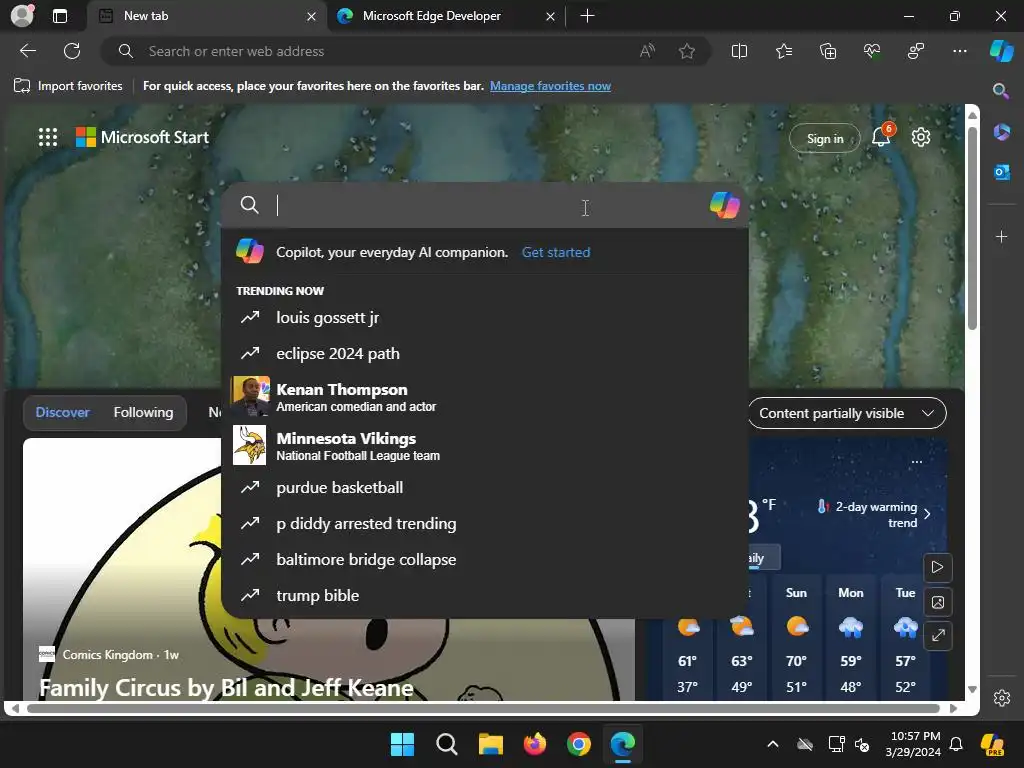Image resolution: width=1024 pixels, height=768 pixels.
Task: Go back with the back arrow
Action: point(28,51)
